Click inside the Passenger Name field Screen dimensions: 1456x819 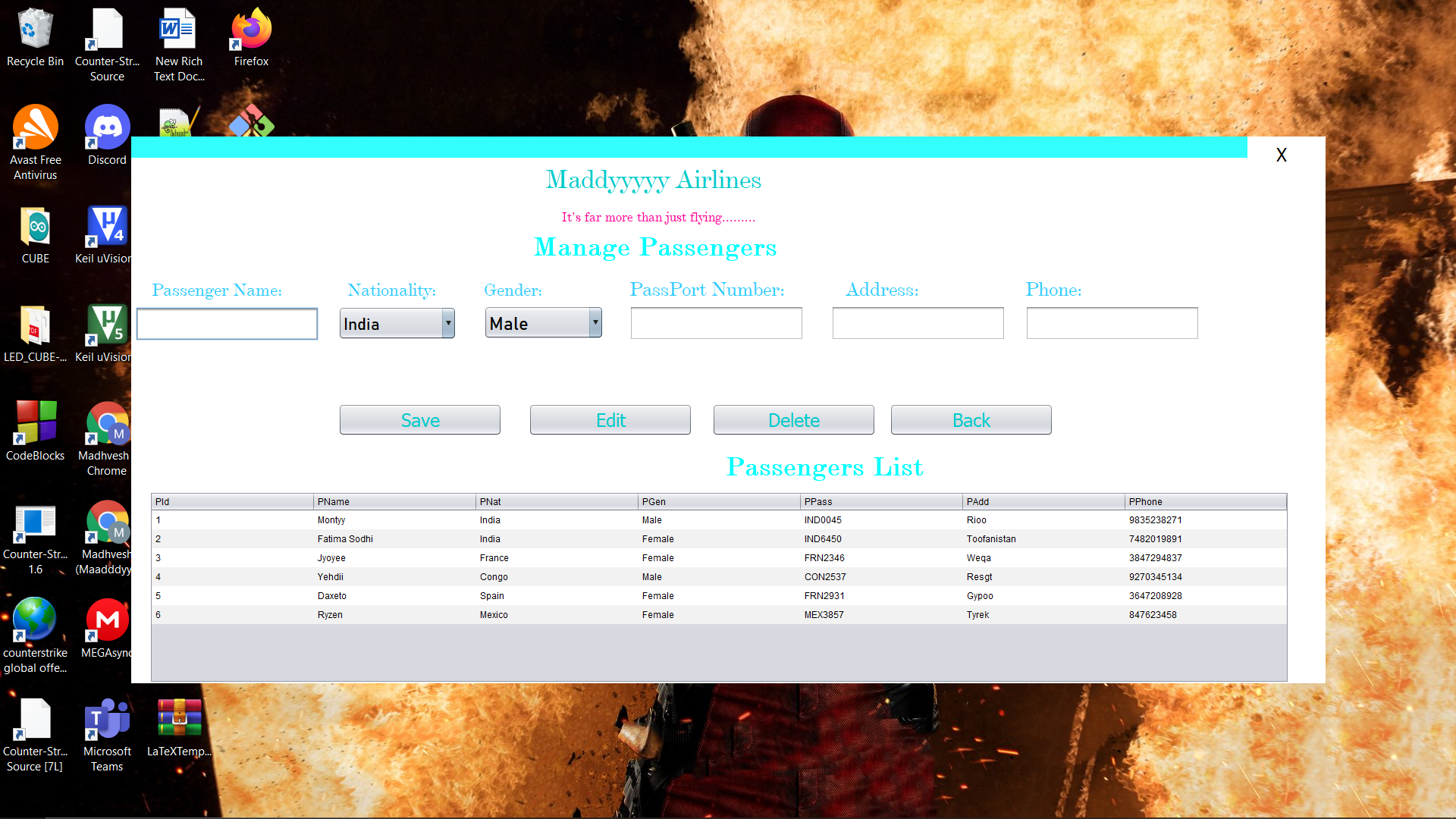pyautogui.click(x=227, y=324)
